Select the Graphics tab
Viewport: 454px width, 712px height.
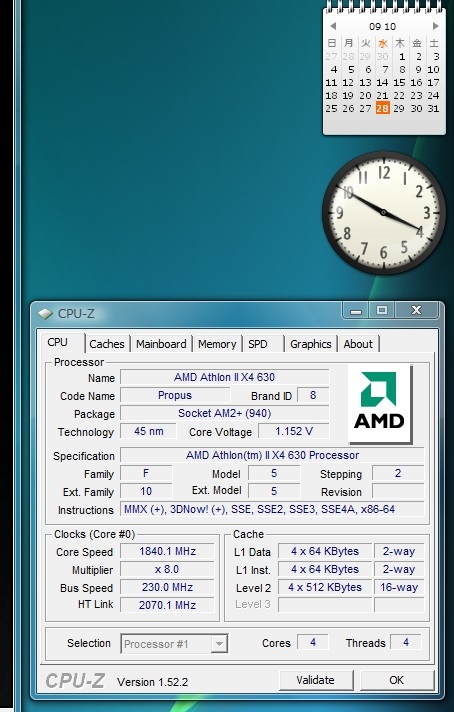tap(311, 344)
